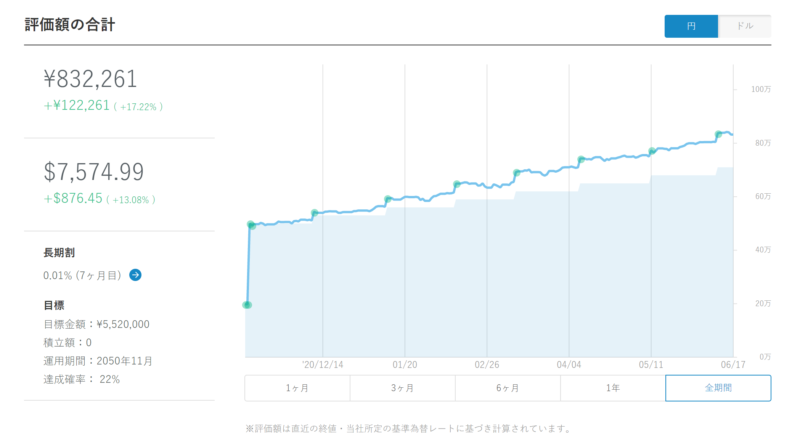Select the 6ヶ月 period tab
This screenshot has height=443, width=800.
coord(508,388)
